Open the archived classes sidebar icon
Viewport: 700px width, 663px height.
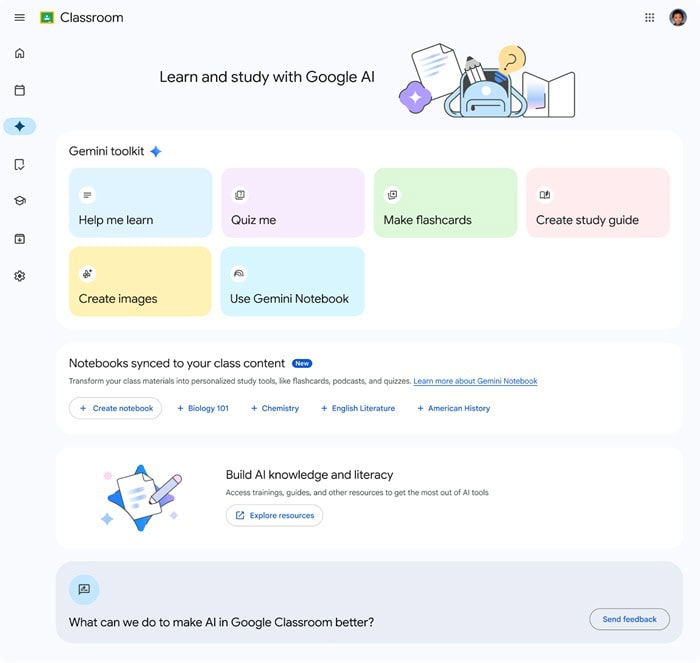pyautogui.click(x=20, y=239)
